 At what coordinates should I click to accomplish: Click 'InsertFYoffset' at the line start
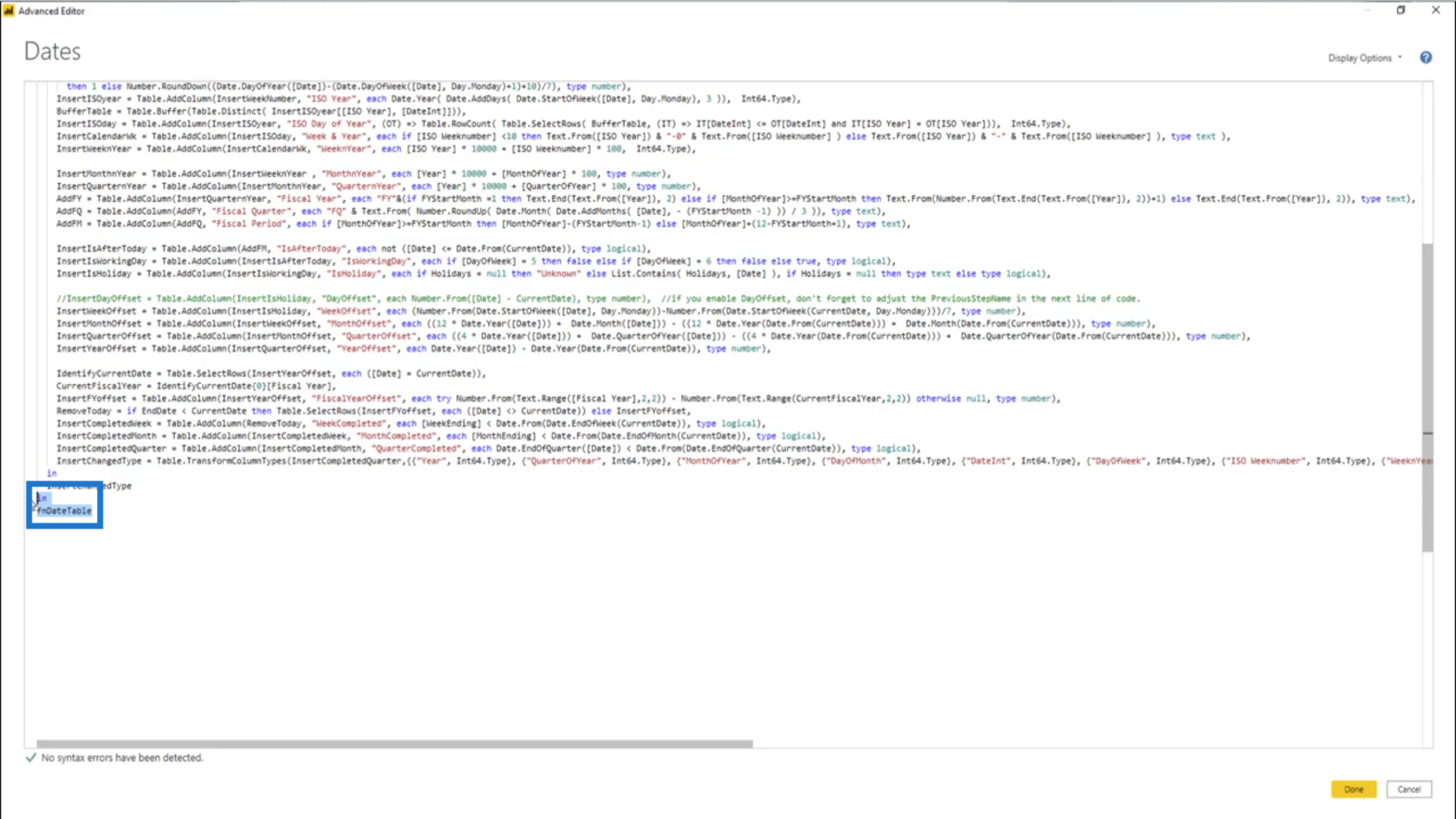92,399
